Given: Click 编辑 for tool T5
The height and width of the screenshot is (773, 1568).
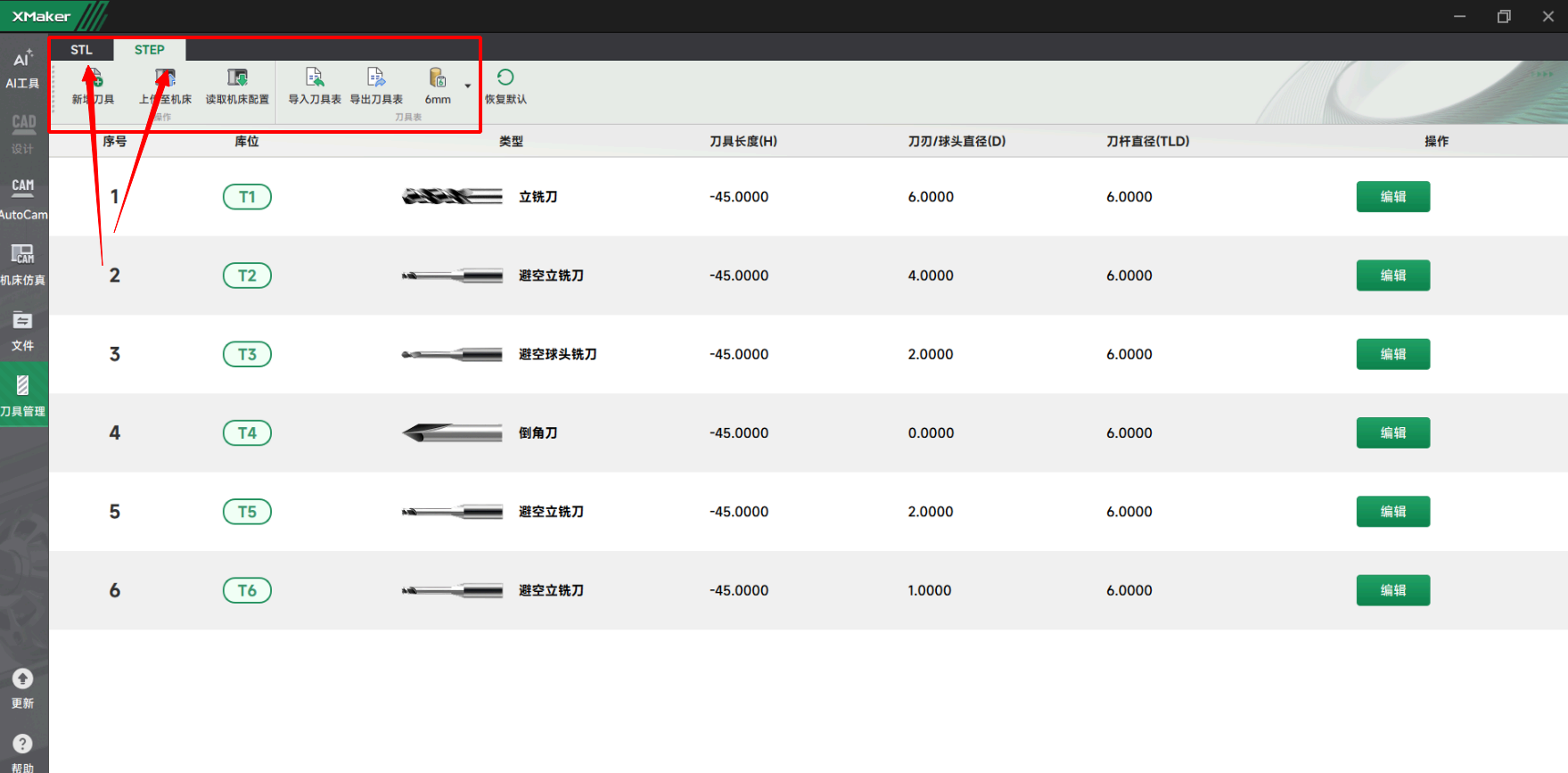Looking at the screenshot, I should (1393, 512).
